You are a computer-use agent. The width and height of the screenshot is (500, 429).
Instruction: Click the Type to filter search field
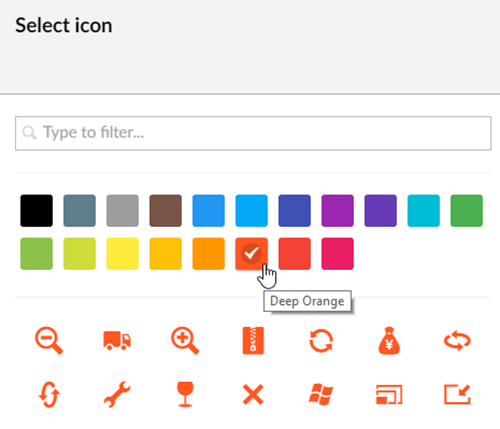tap(253, 133)
